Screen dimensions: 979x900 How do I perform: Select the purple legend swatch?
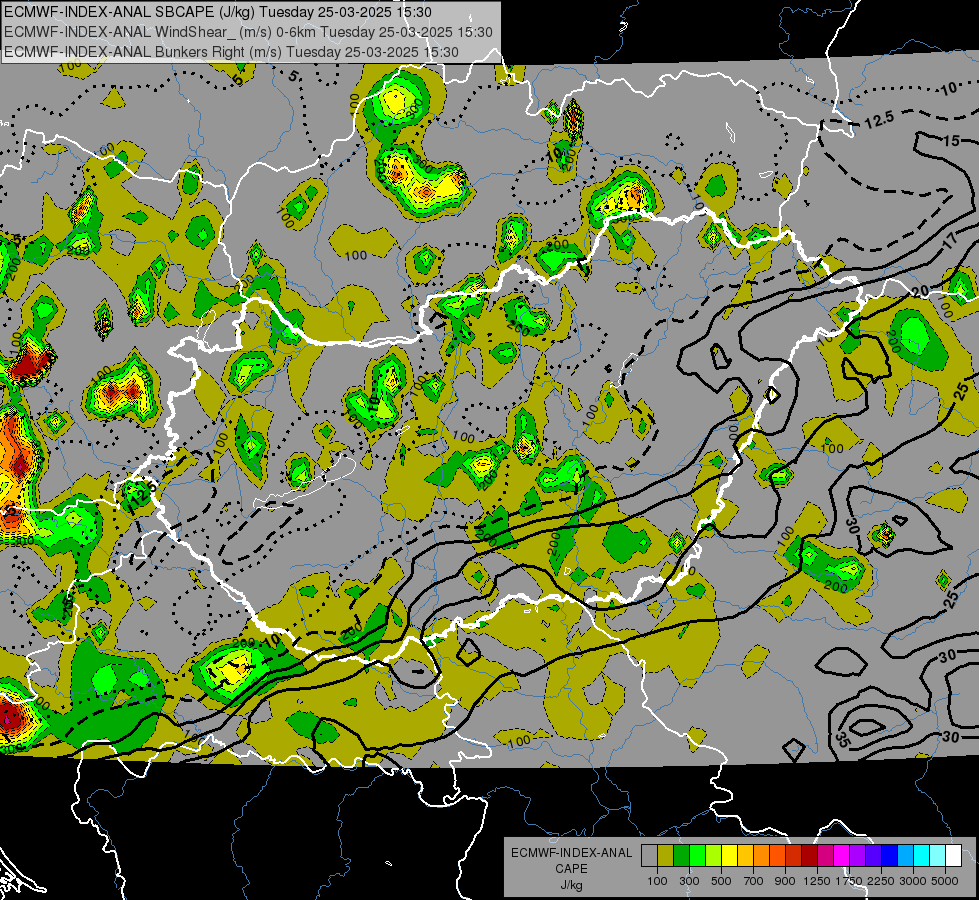point(857,856)
